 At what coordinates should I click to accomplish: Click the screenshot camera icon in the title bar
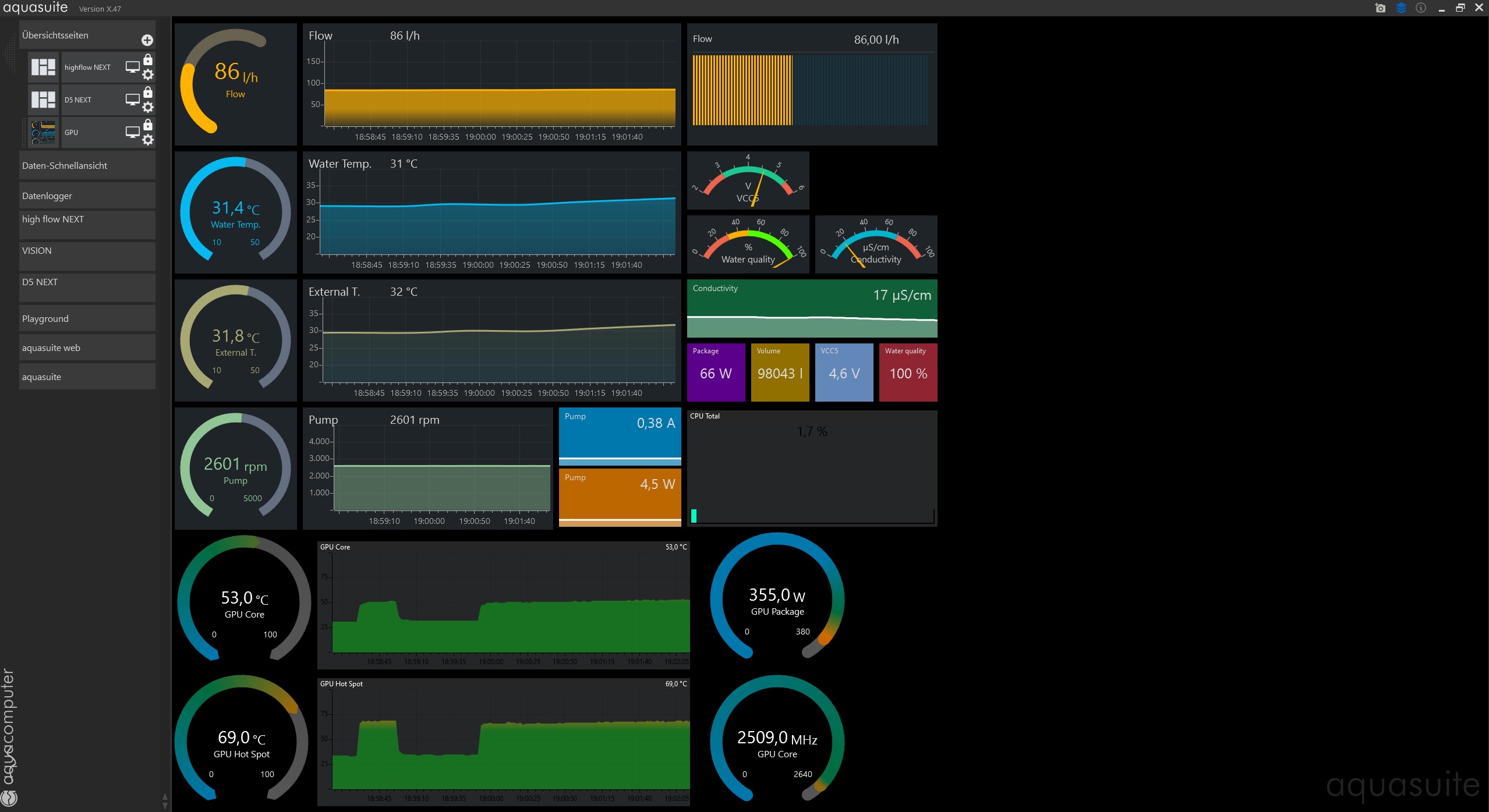click(1380, 8)
